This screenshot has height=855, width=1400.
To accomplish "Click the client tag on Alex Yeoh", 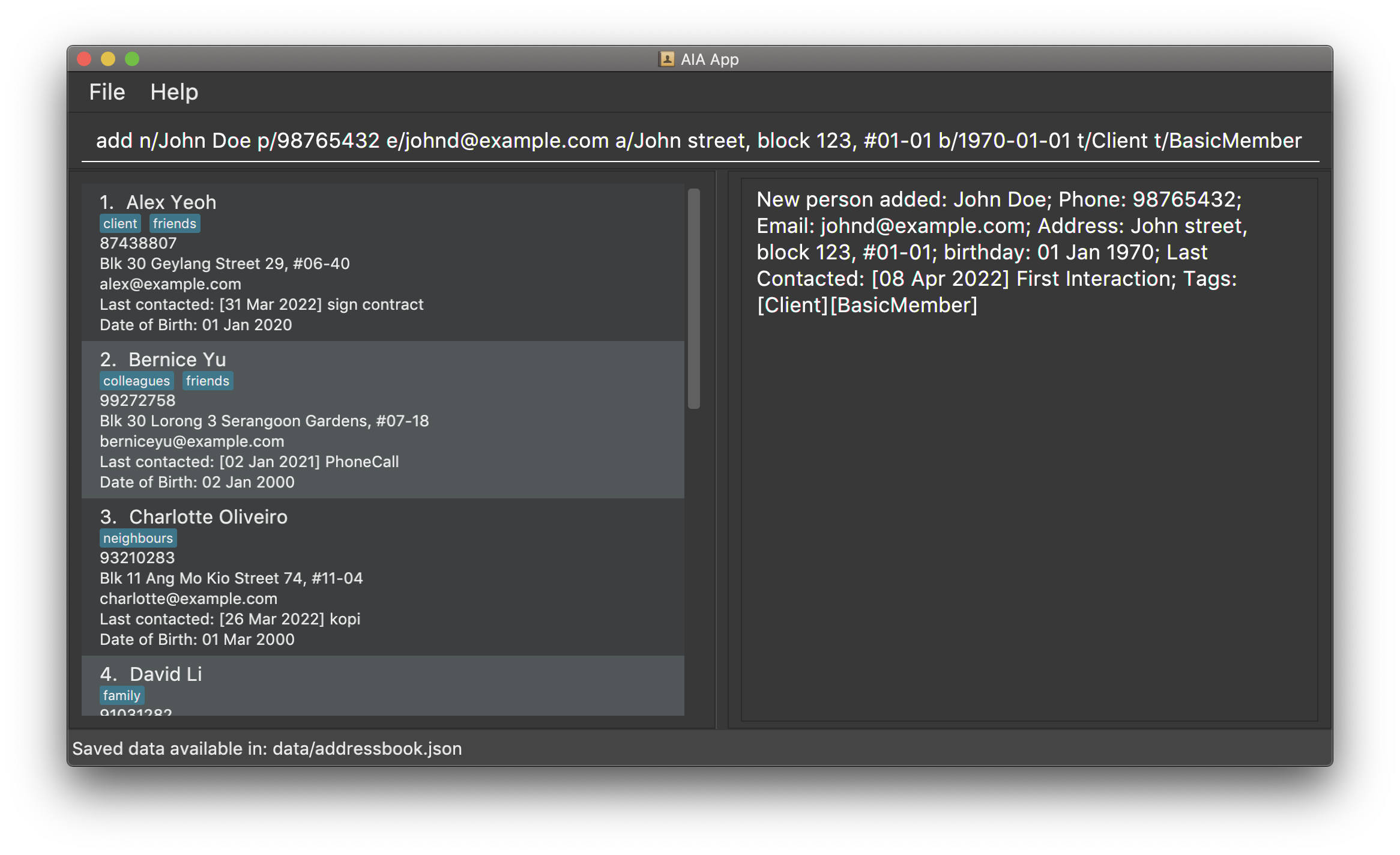I will tap(118, 222).
